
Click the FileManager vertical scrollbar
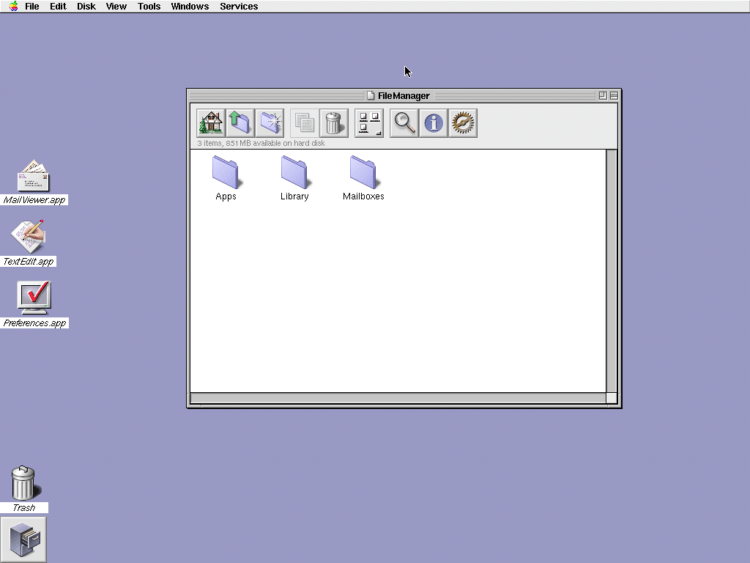click(x=611, y=271)
